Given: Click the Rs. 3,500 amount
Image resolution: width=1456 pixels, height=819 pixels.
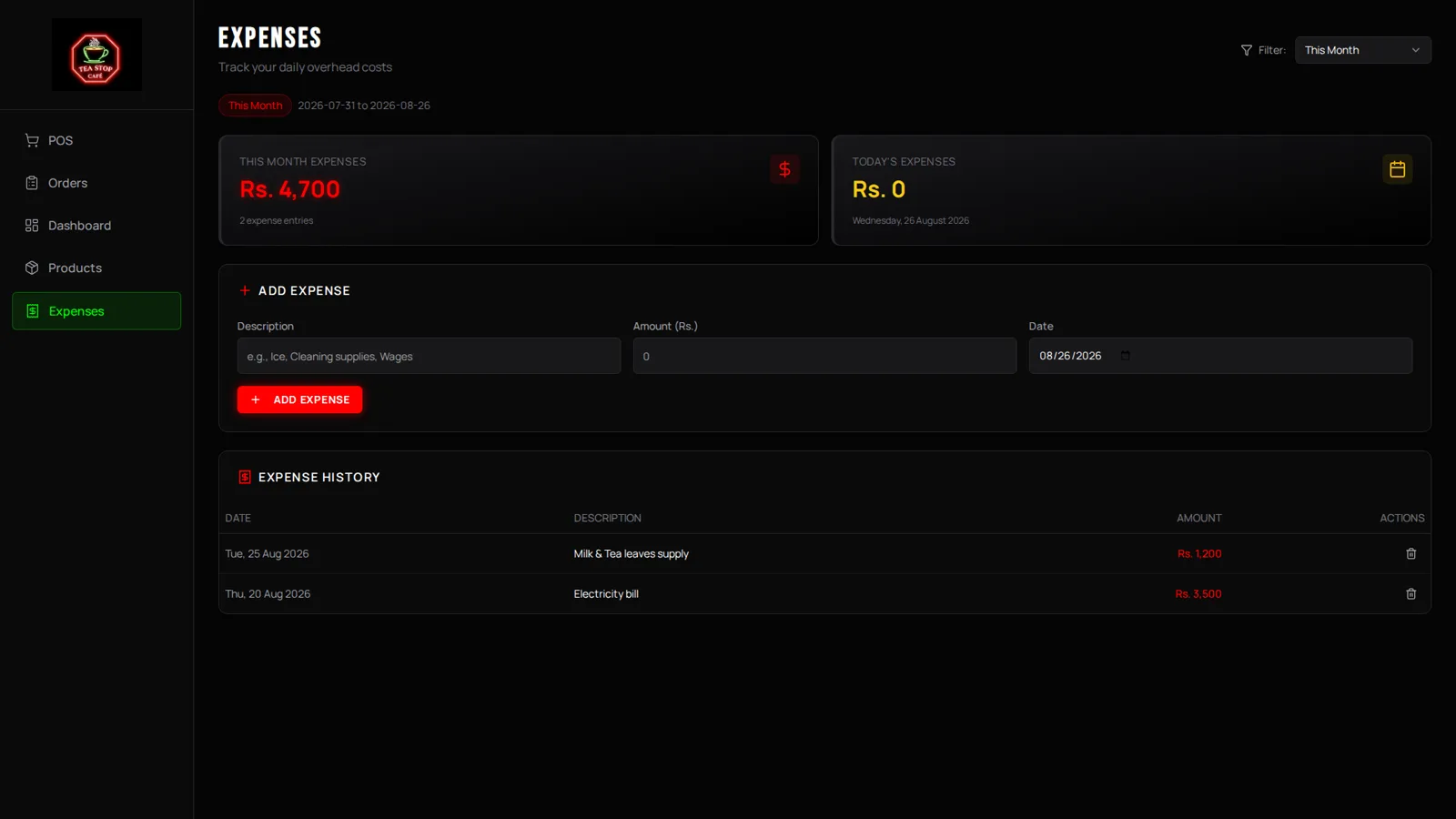Looking at the screenshot, I should pyautogui.click(x=1198, y=594).
